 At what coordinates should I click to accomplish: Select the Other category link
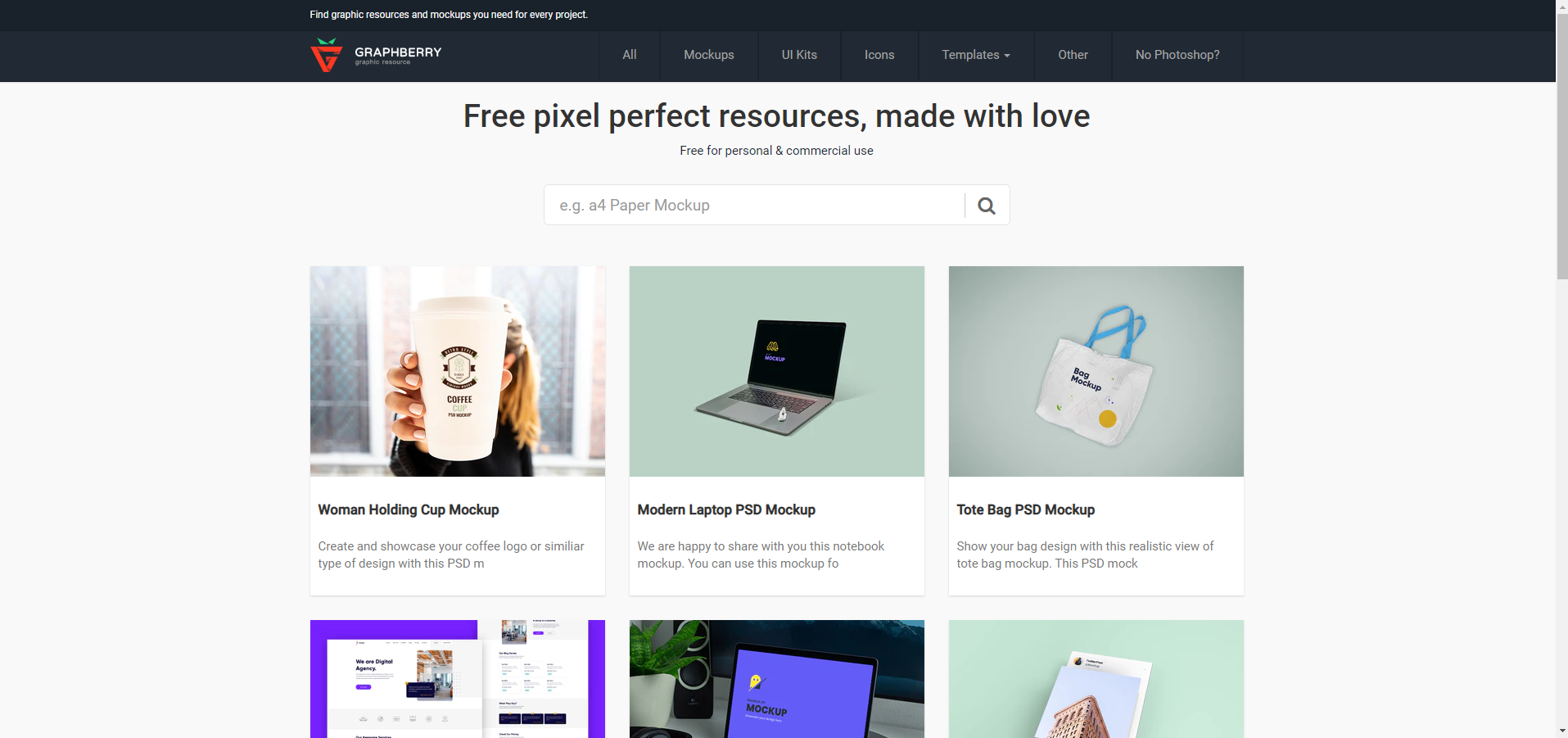pyautogui.click(x=1073, y=55)
